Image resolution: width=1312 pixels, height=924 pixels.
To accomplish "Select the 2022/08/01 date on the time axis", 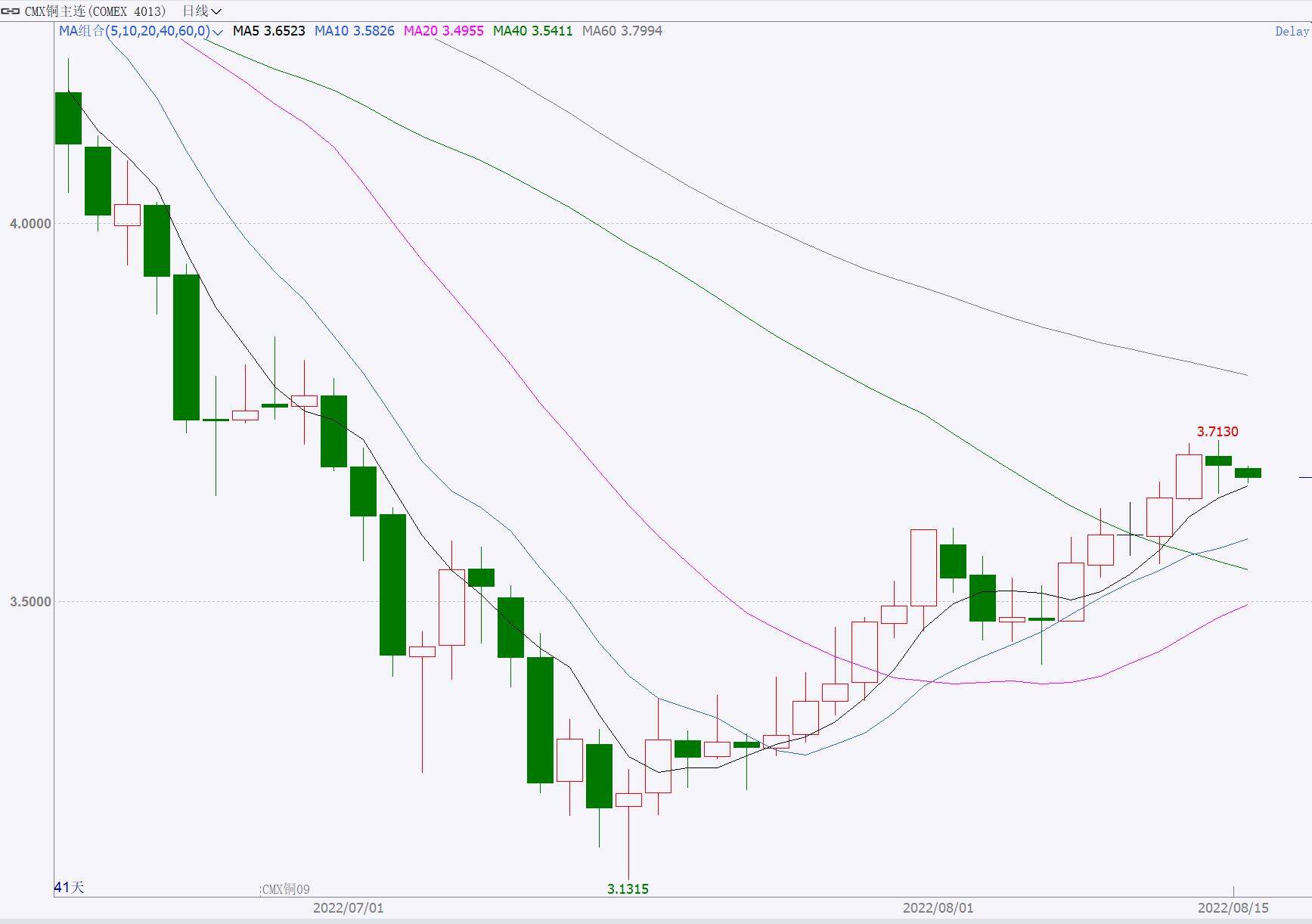I will click(938, 908).
